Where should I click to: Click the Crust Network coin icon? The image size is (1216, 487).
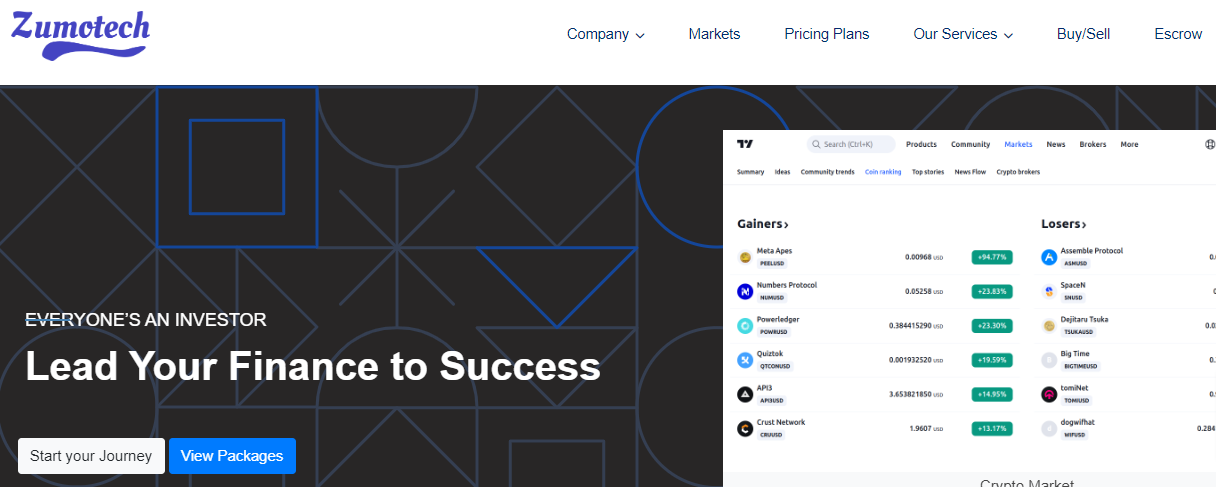(745, 428)
